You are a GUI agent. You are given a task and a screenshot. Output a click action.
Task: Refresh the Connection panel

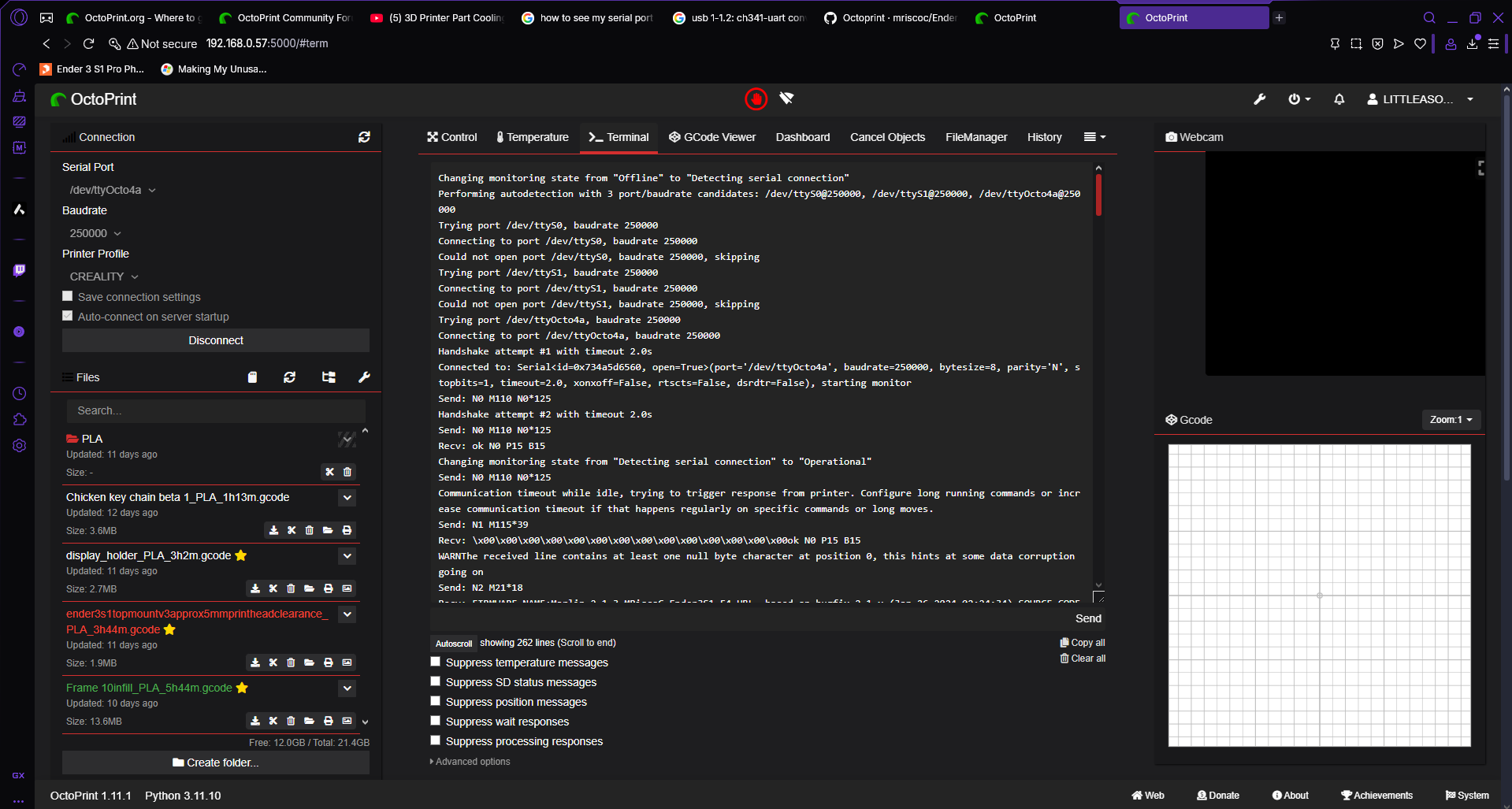pos(364,137)
